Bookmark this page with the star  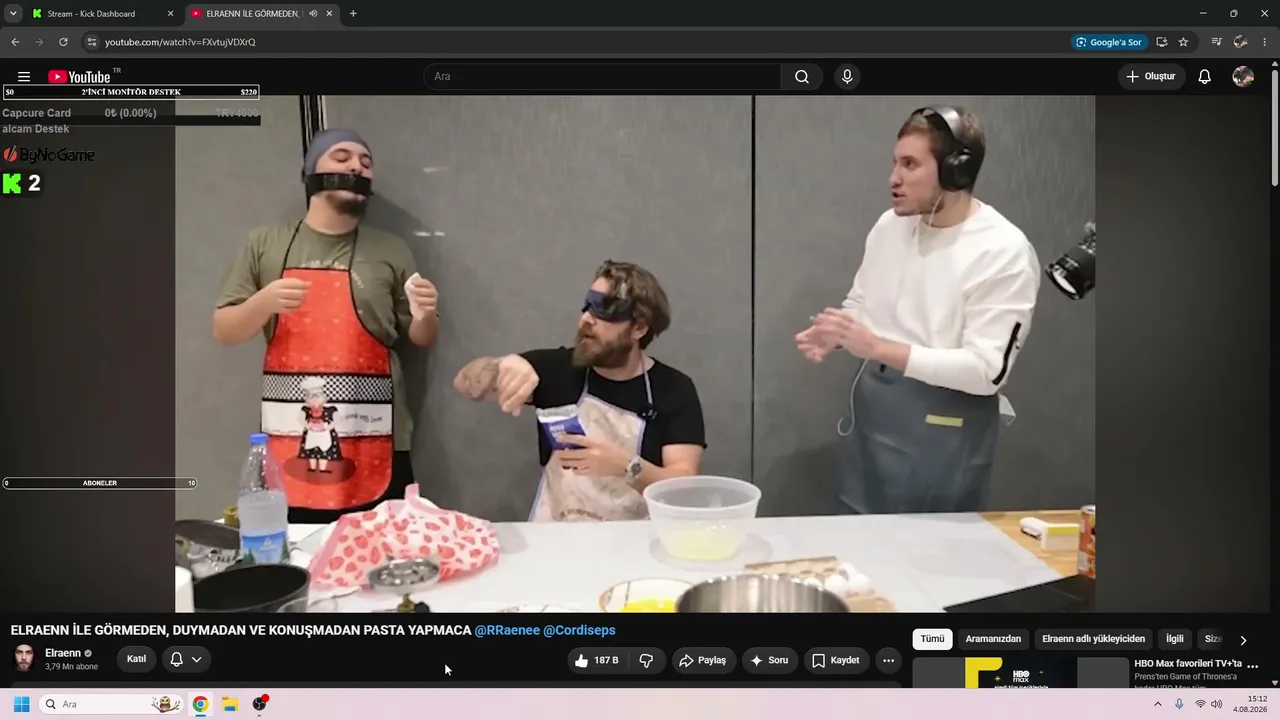pyautogui.click(x=1183, y=42)
